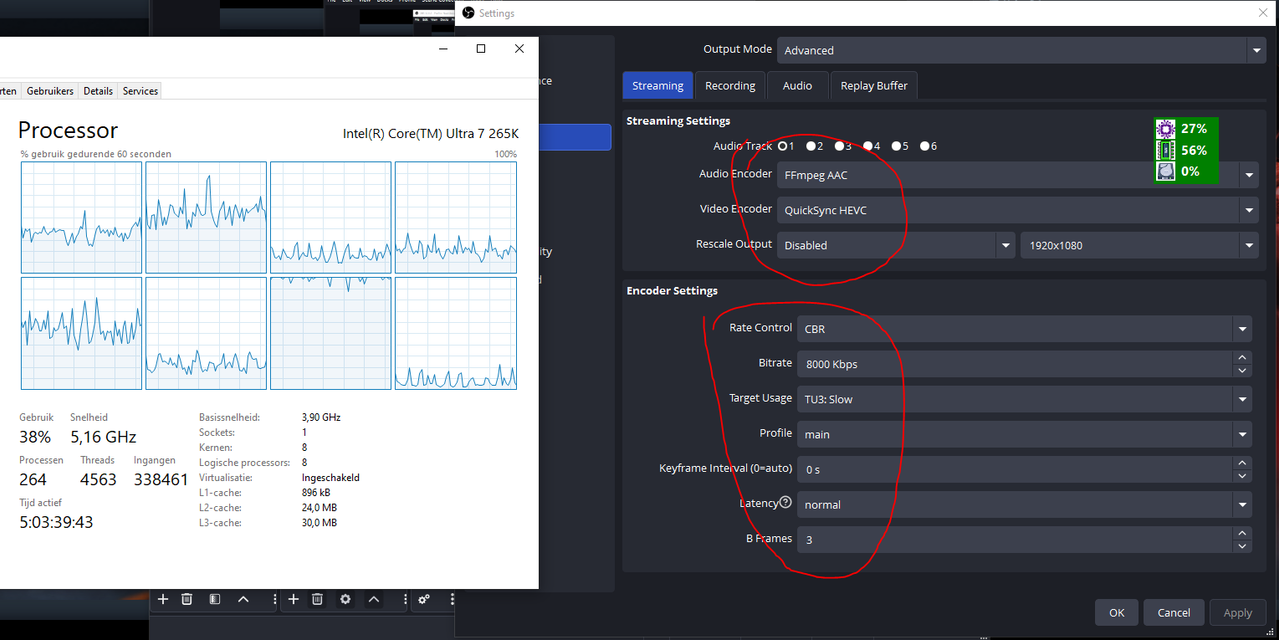Click the remove scene trash icon beside scene filters

187,599
